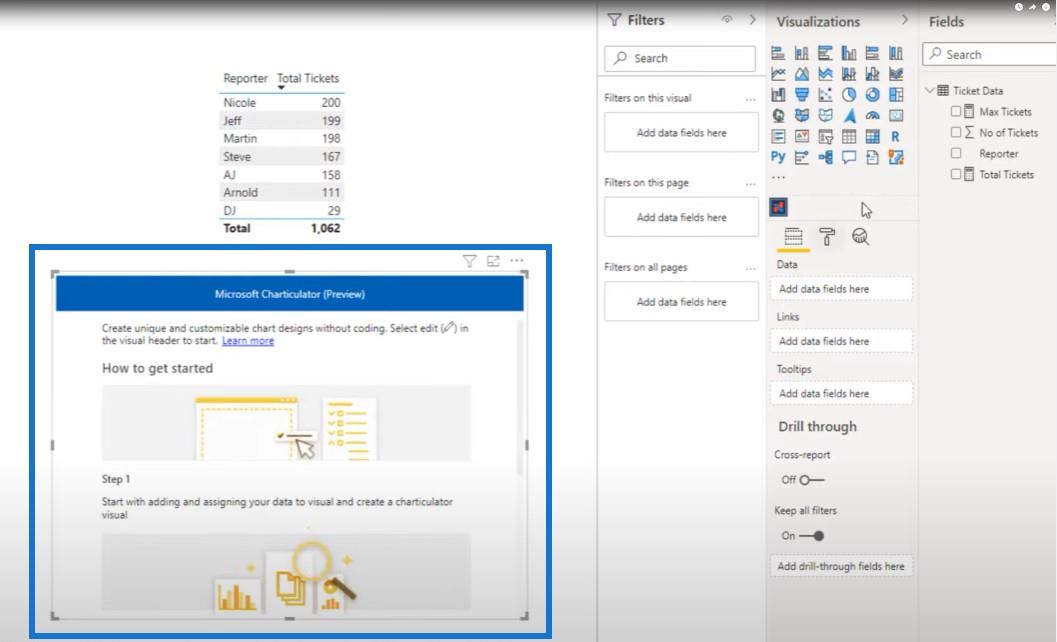Click Add drill-through fields here
The height and width of the screenshot is (642, 1057).
[841, 566]
